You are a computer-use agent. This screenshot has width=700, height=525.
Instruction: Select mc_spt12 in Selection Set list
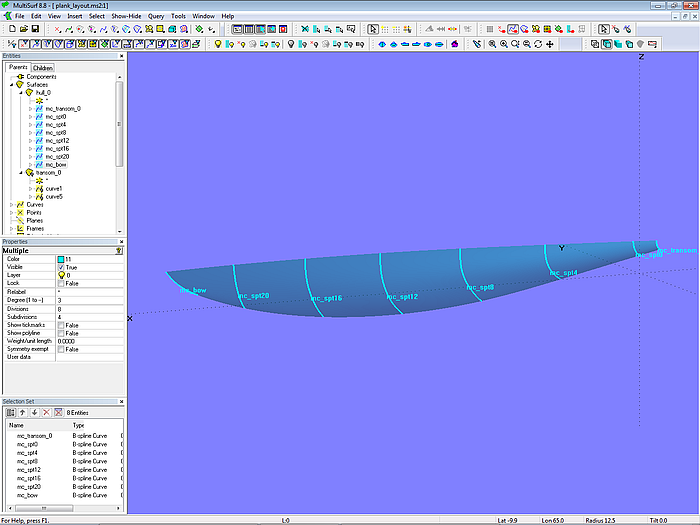(x=29, y=469)
